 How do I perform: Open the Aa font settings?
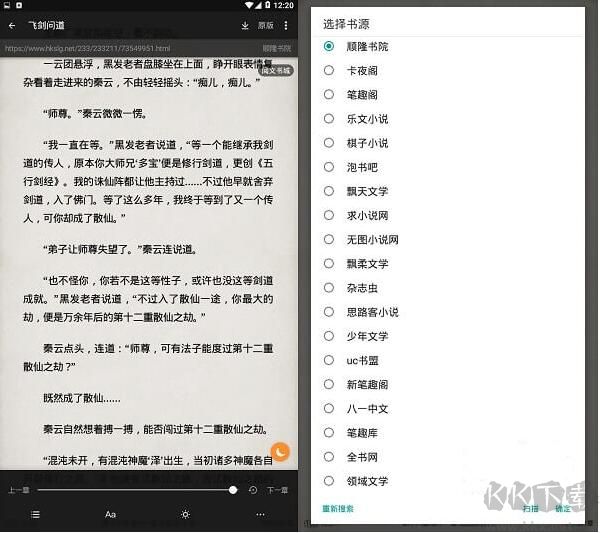pos(110,515)
